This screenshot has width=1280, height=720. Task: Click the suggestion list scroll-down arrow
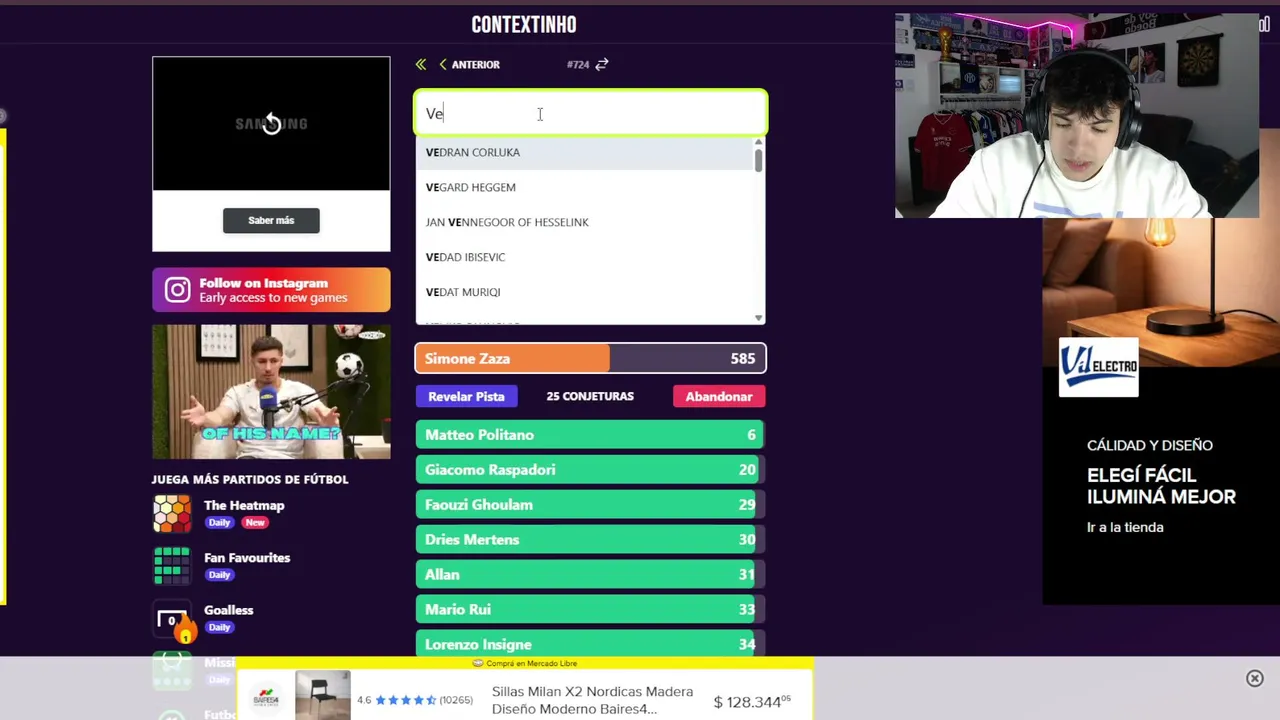[758, 318]
